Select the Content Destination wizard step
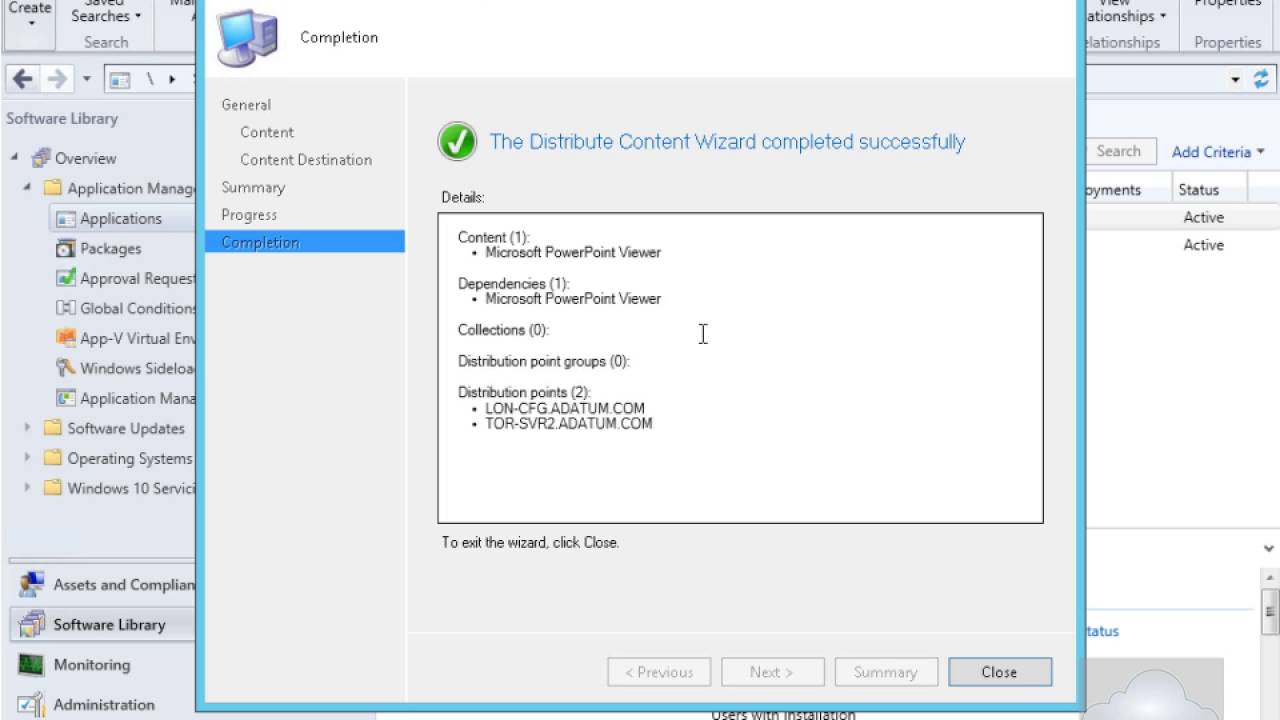Image resolution: width=1280 pixels, height=720 pixels. (x=306, y=160)
